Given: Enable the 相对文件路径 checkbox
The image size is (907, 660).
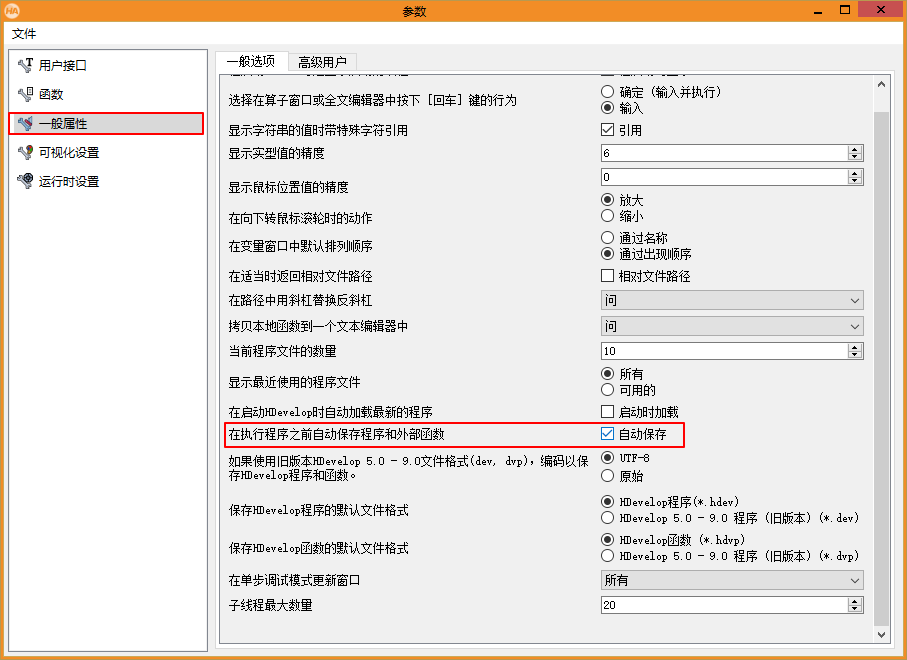Looking at the screenshot, I should [x=607, y=276].
